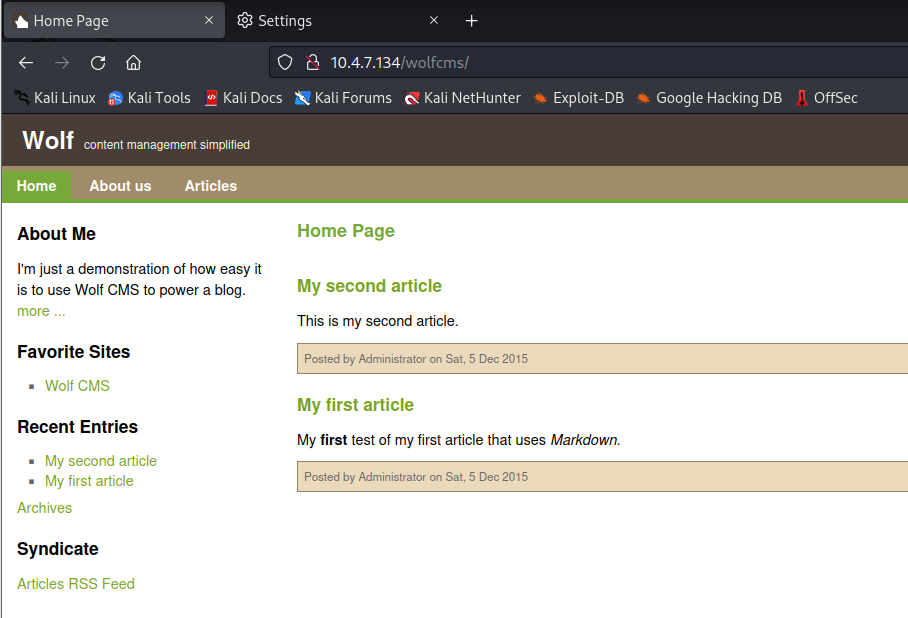Select the Home Page browser tab
The image size is (908, 618).
click(115, 21)
